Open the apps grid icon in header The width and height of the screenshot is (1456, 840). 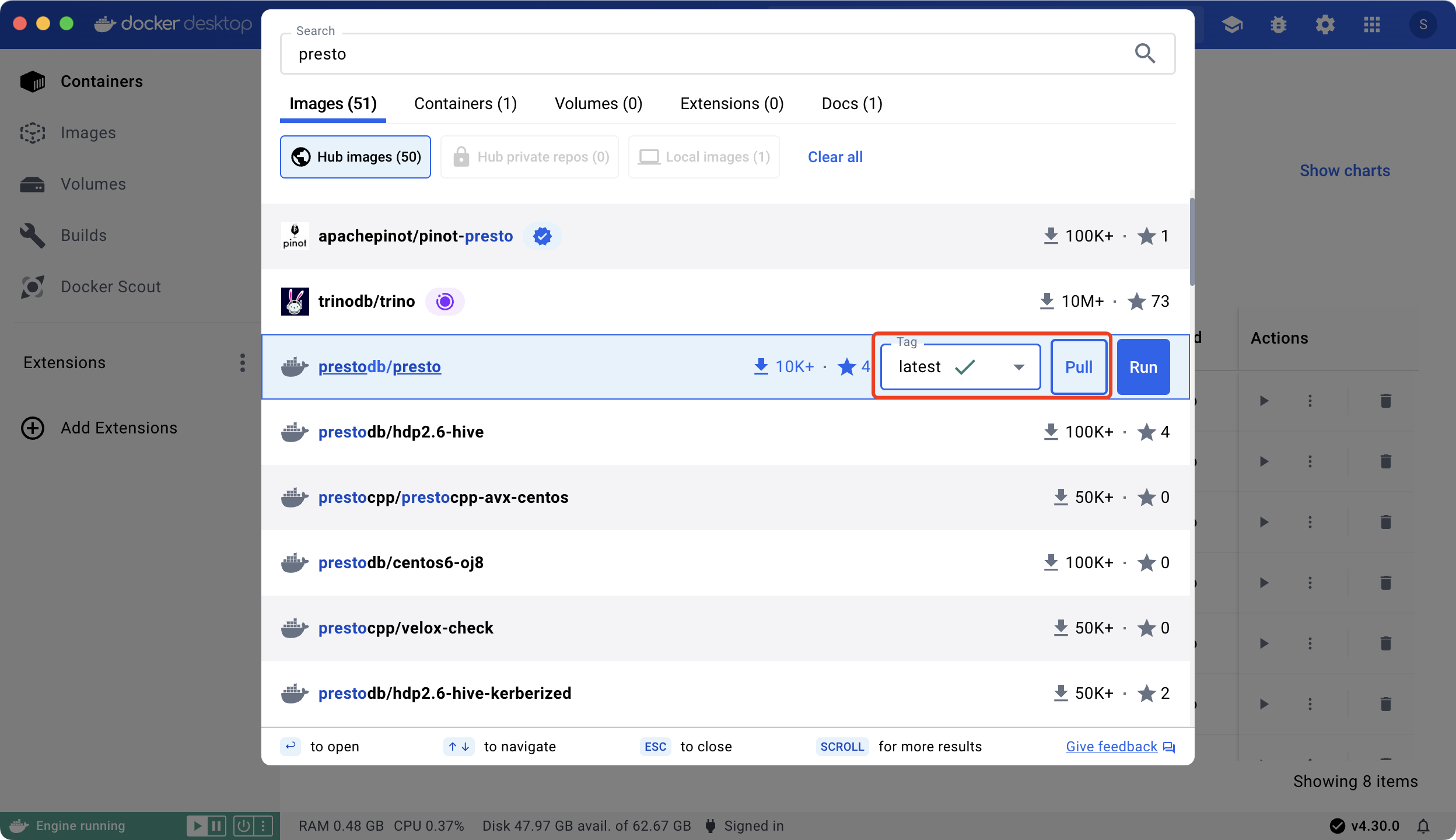tap(1371, 24)
